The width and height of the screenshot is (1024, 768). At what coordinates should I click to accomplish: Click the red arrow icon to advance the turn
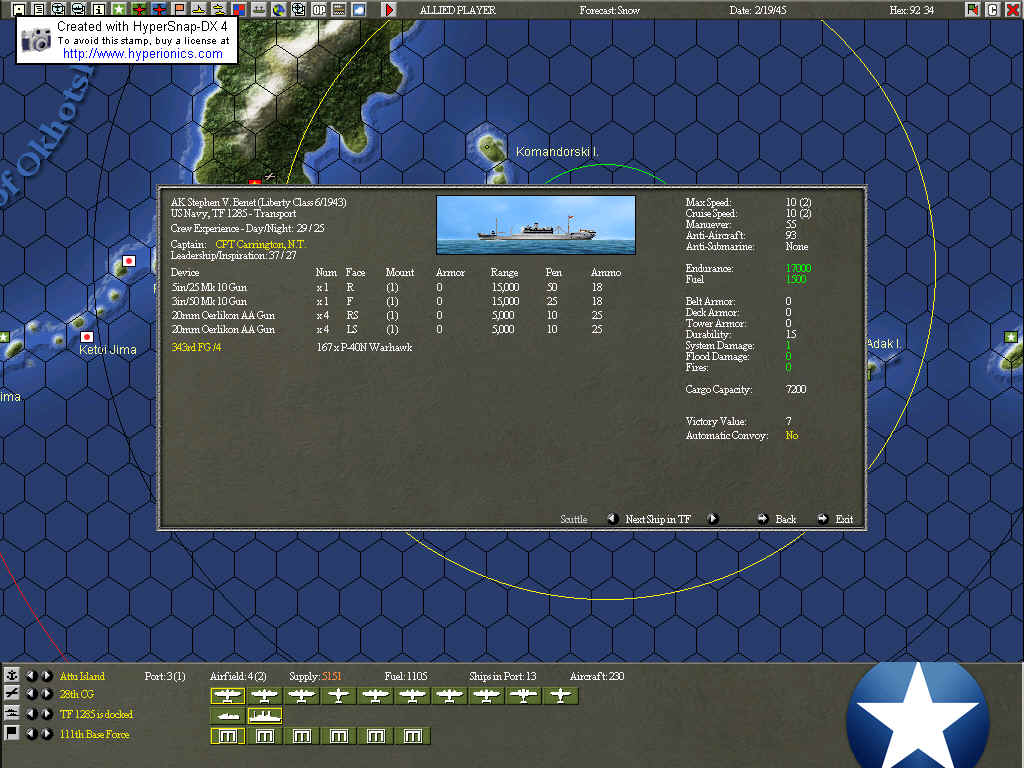coord(389,10)
